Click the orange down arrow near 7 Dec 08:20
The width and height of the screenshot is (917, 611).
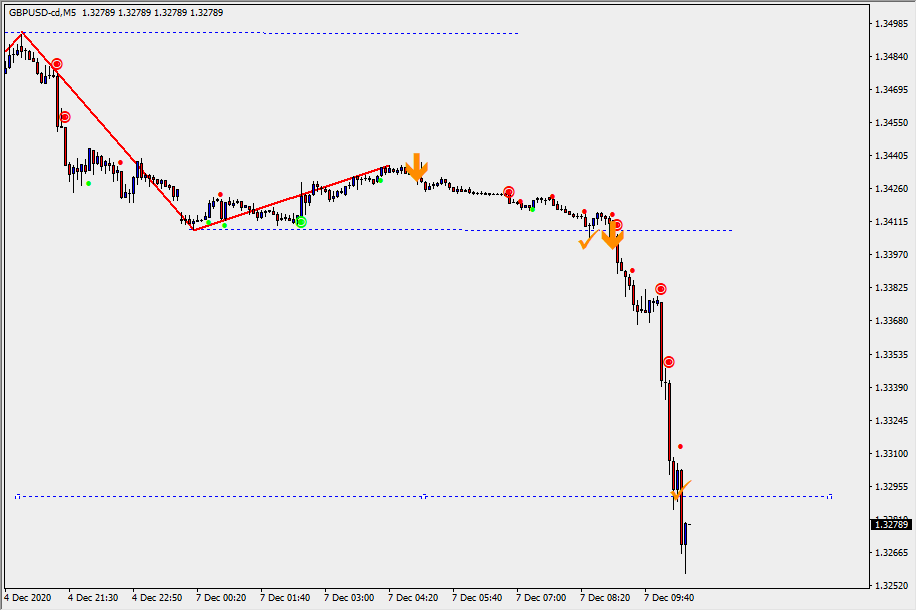coord(613,237)
